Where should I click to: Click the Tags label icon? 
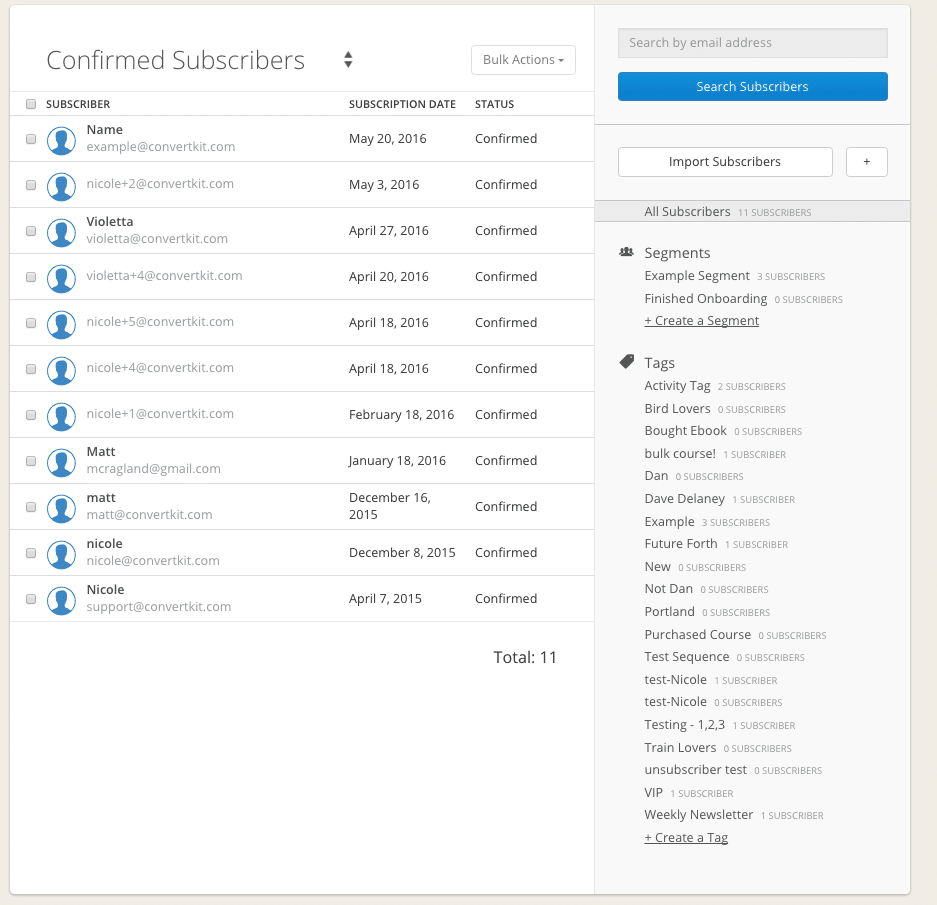626,362
